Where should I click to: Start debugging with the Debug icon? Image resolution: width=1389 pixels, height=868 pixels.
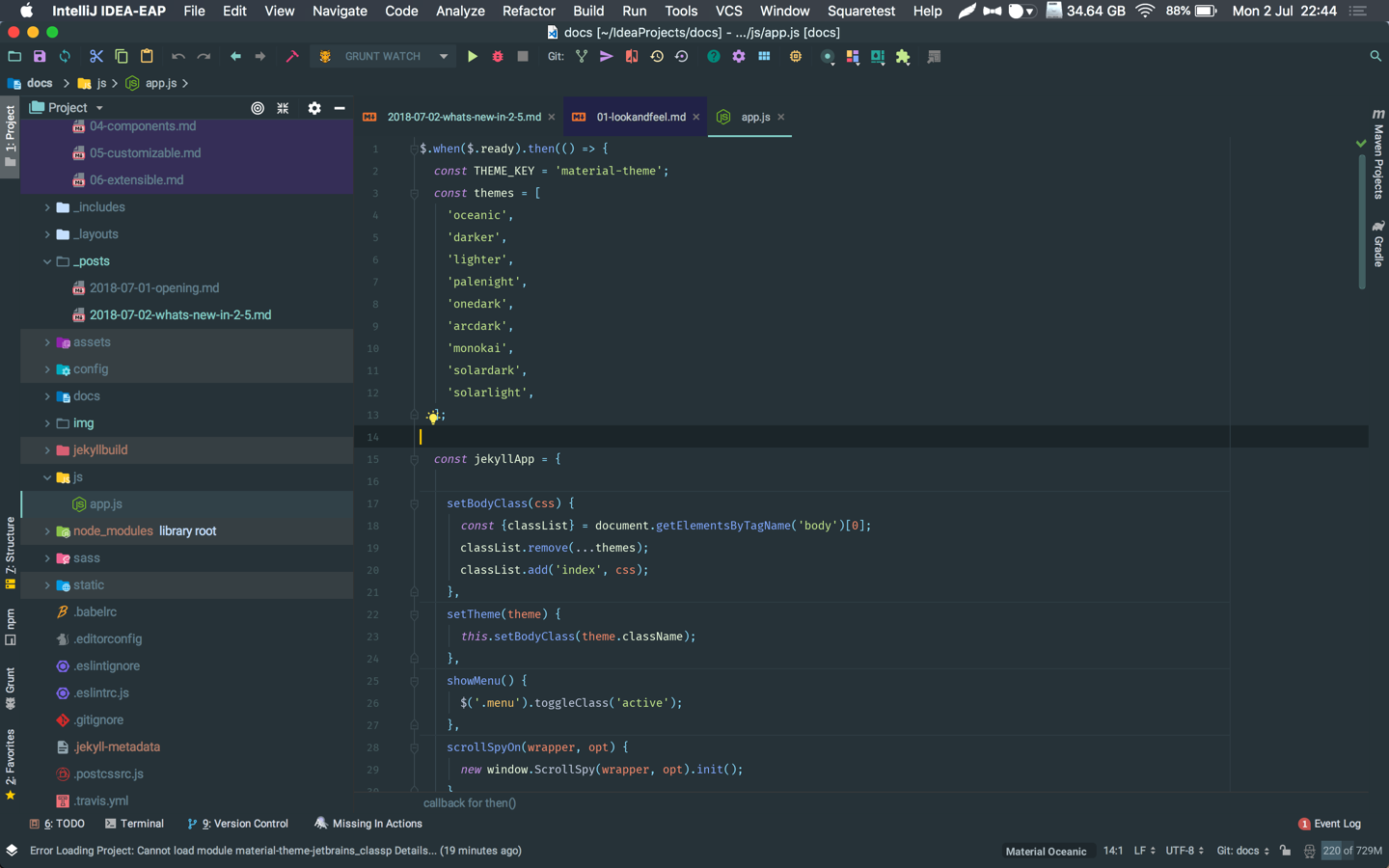(497, 56)
